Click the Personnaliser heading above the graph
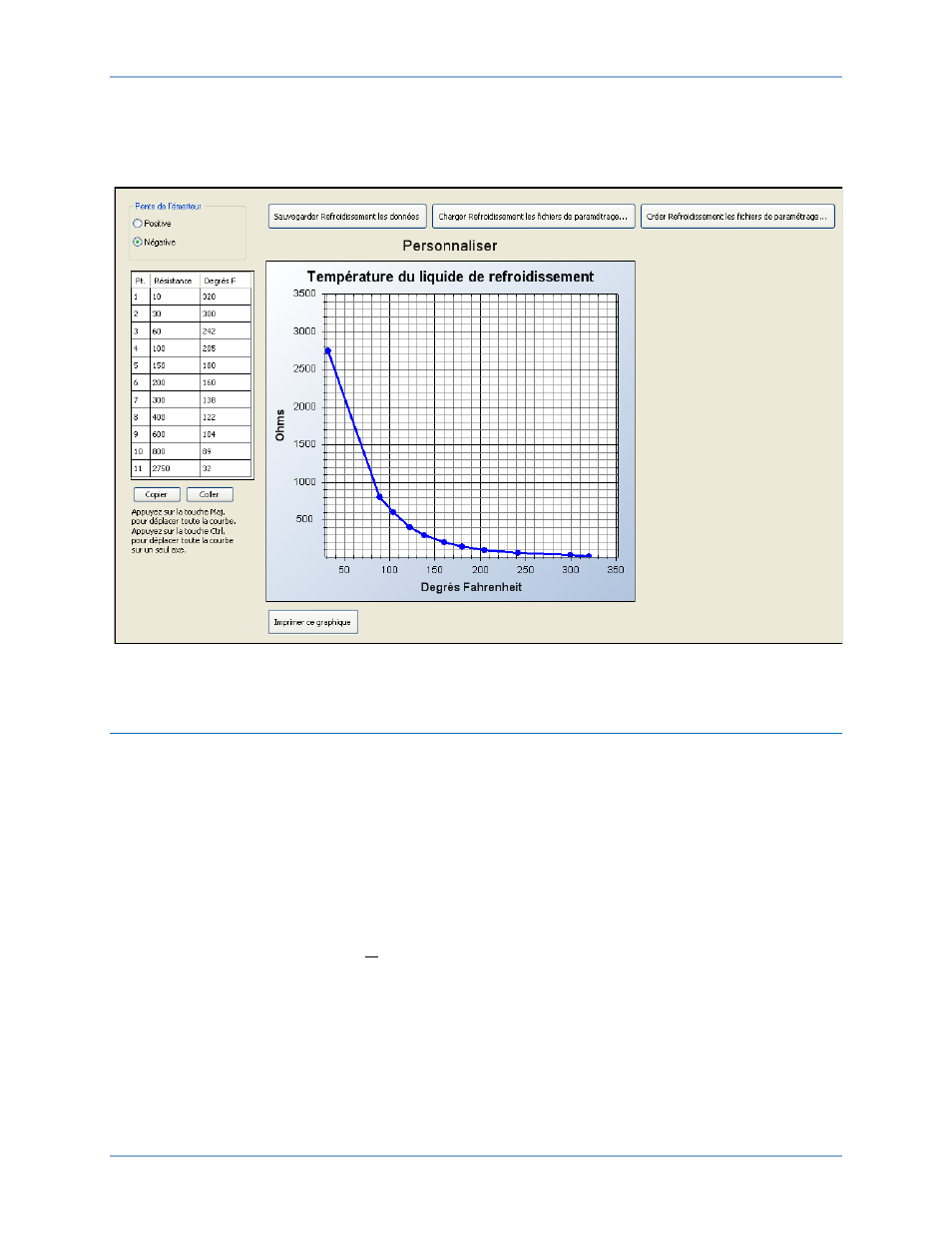The width and height of the screenshot is (952, 1233). (x=450, y=246)
